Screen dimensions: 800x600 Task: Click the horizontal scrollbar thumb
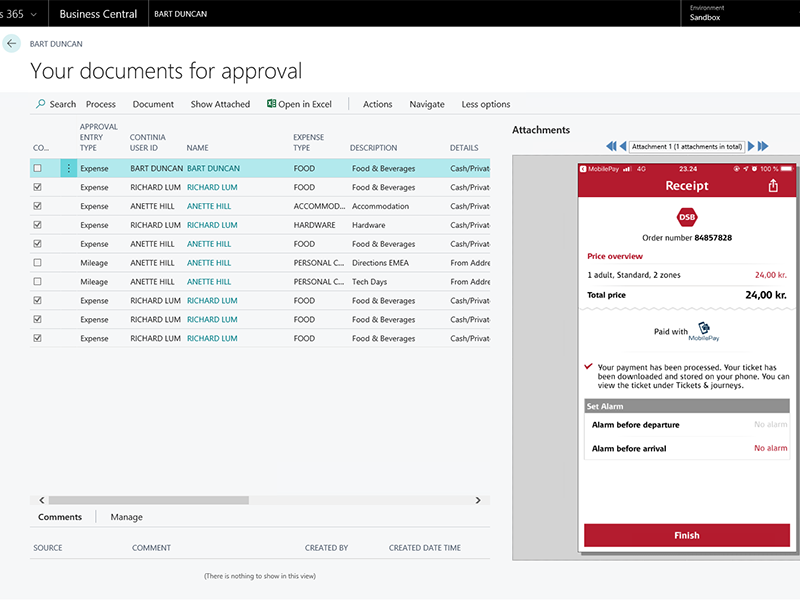[x=148, y=501]
